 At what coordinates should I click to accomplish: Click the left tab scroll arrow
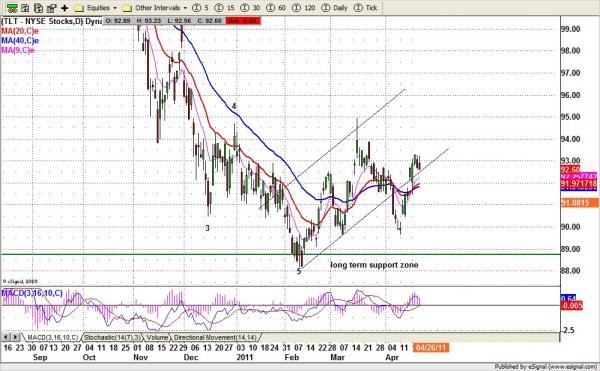pyautogui.click(x=6, y=337)
